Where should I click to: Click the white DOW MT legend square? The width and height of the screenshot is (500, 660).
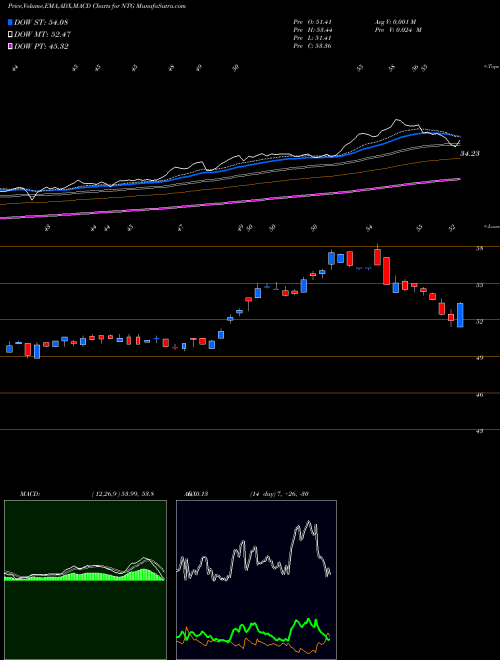click(10, 35)
